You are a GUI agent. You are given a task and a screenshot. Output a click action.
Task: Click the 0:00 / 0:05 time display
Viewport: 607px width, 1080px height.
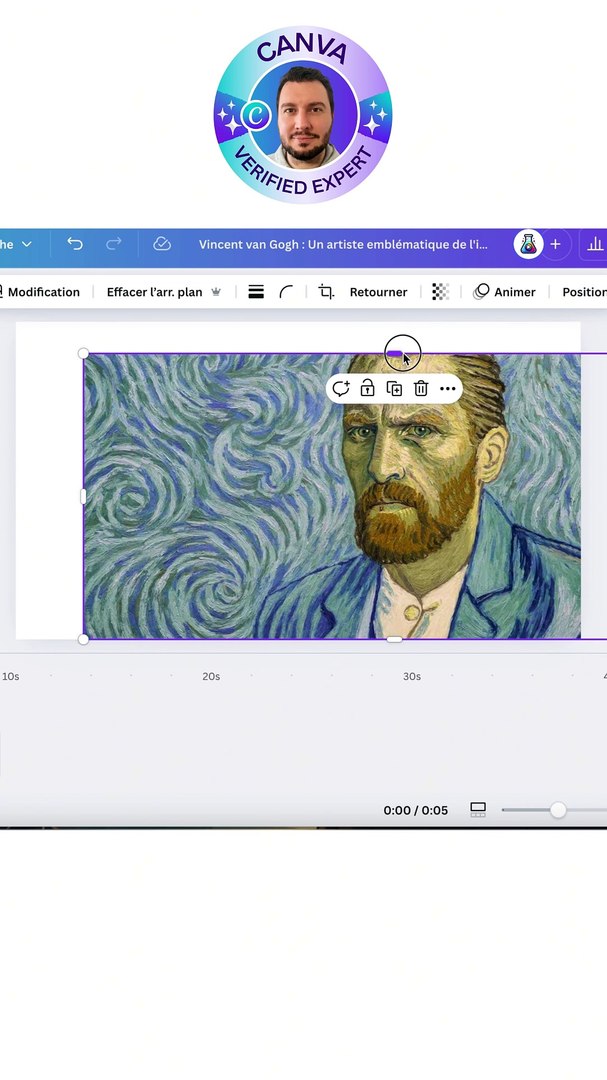pyautogui.click(x=415, y=810)
